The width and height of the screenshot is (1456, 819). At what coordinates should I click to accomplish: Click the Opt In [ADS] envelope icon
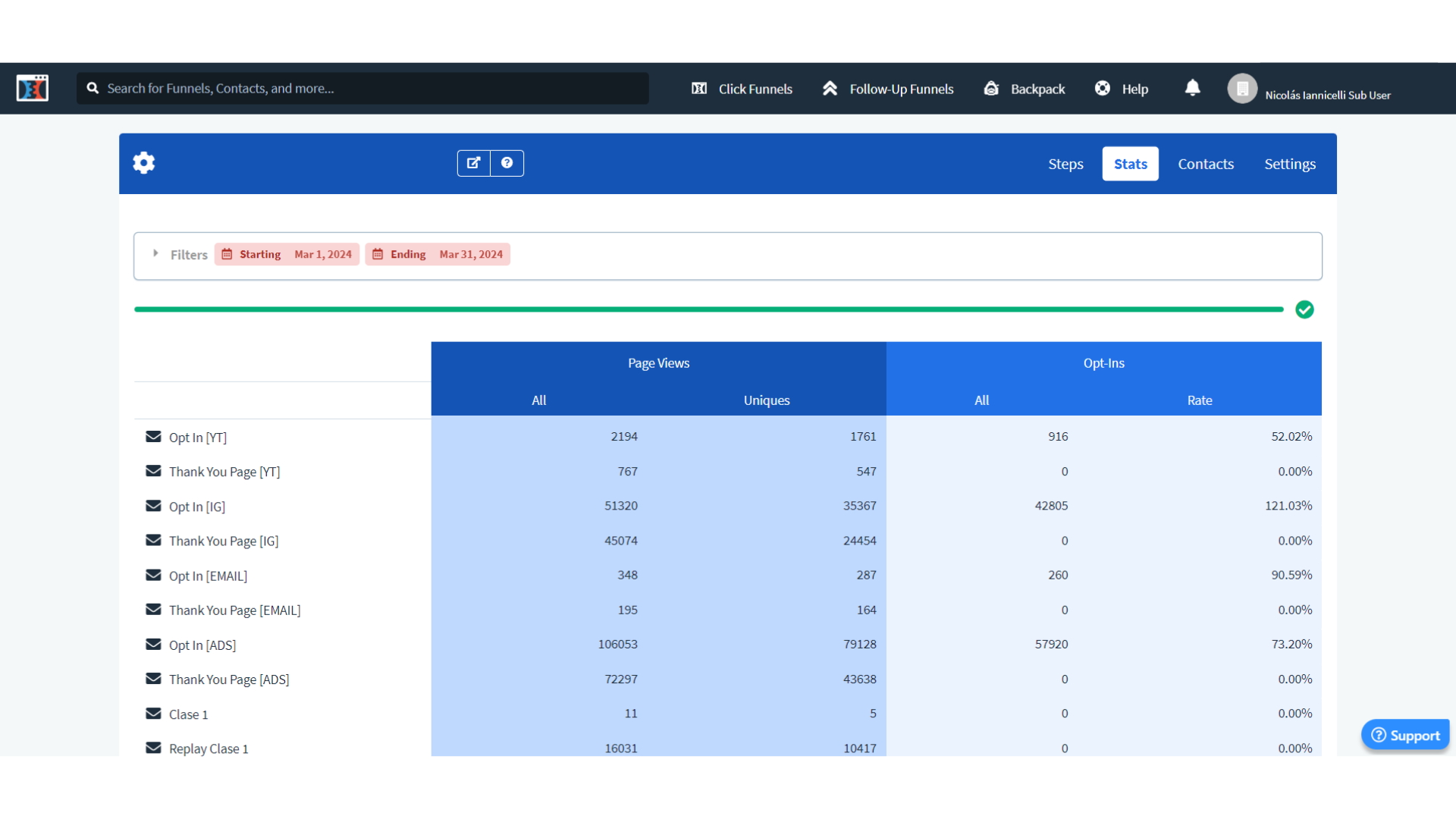(153, 645)
